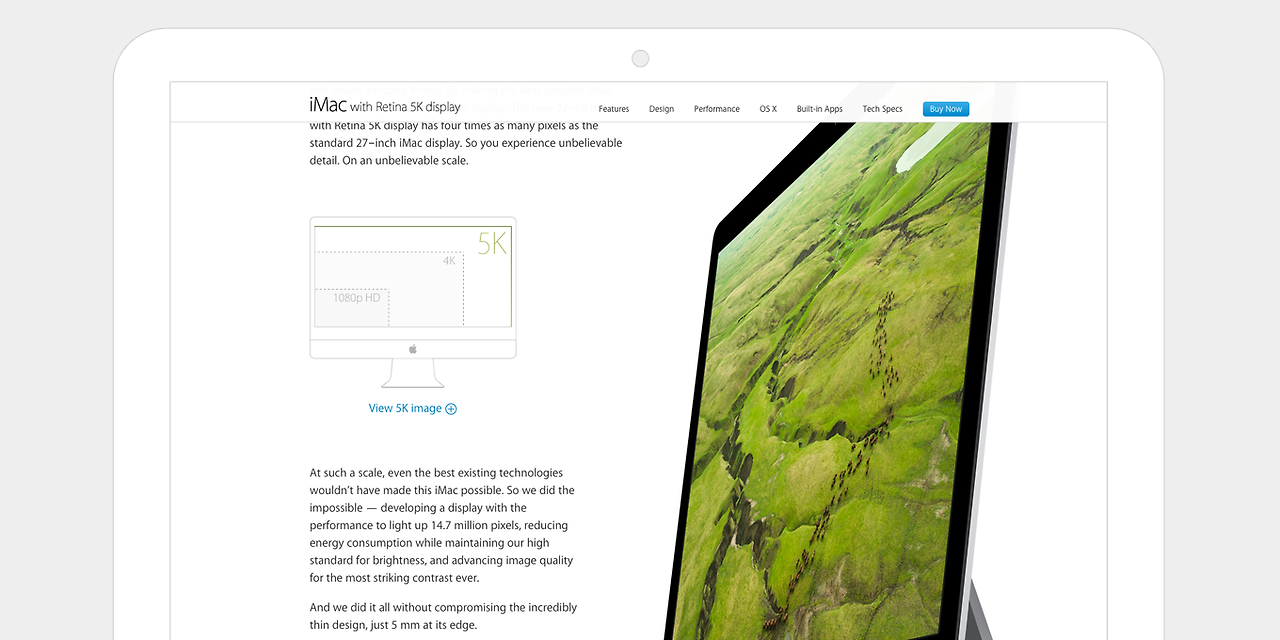This screenshot has width=1280, height=640.
Task: Open the Features section
Action: (613, 109)
